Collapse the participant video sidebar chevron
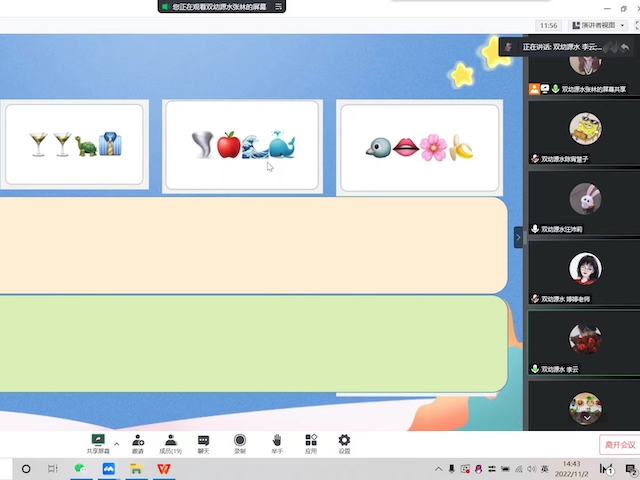640x480 pixels. pyautogui.click(x=518, y=238)
